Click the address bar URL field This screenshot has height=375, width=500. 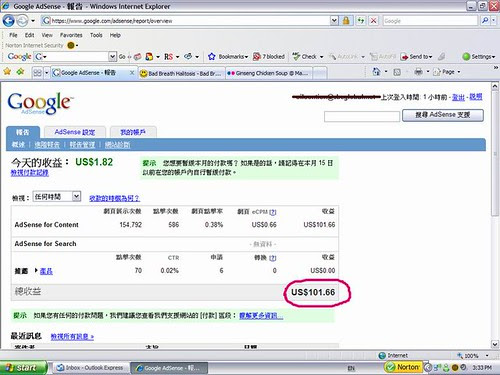pyautogui.click(x=187, y=21)
